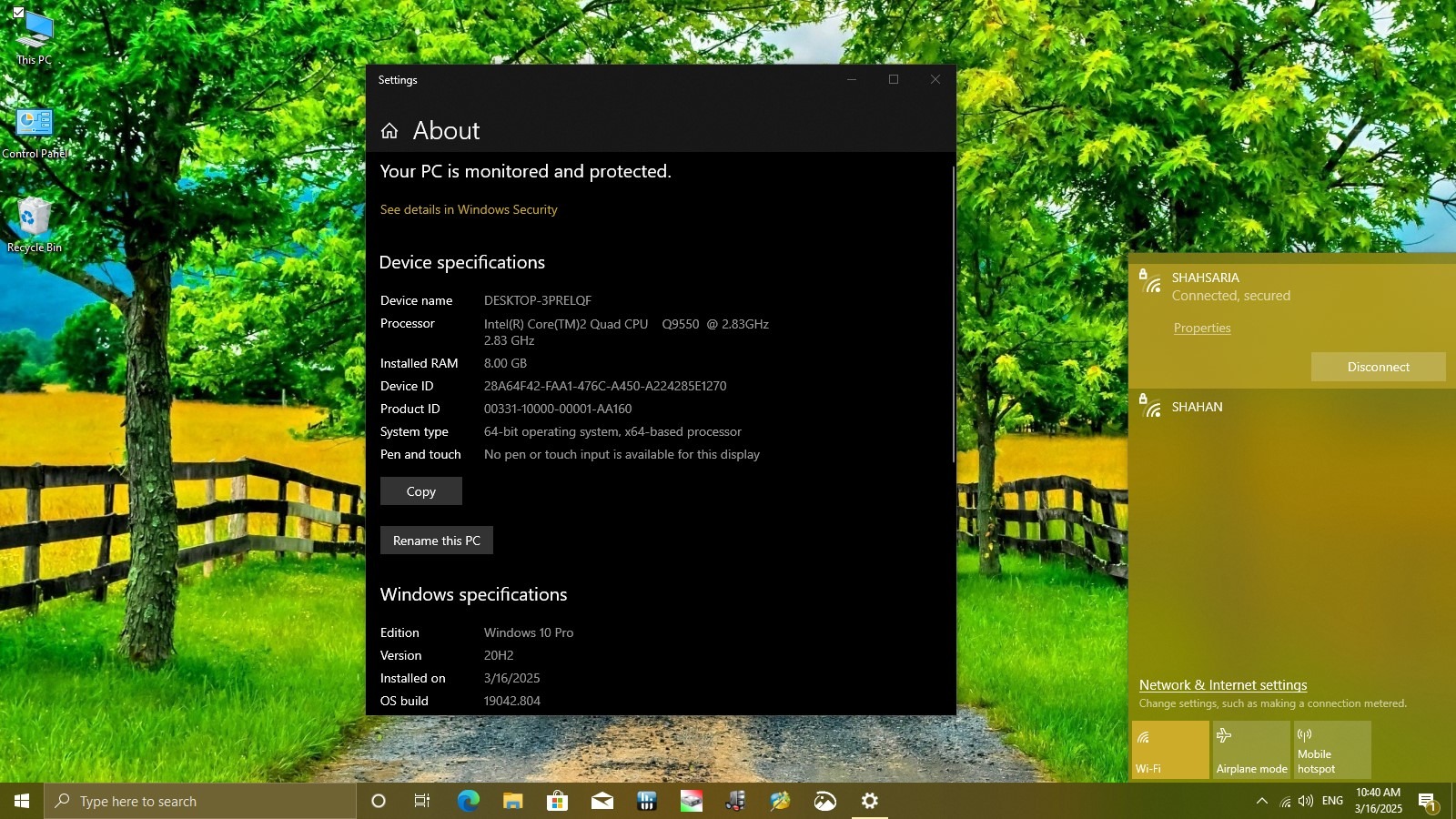
Task: Close the Settings window
Action: point(935,80)
